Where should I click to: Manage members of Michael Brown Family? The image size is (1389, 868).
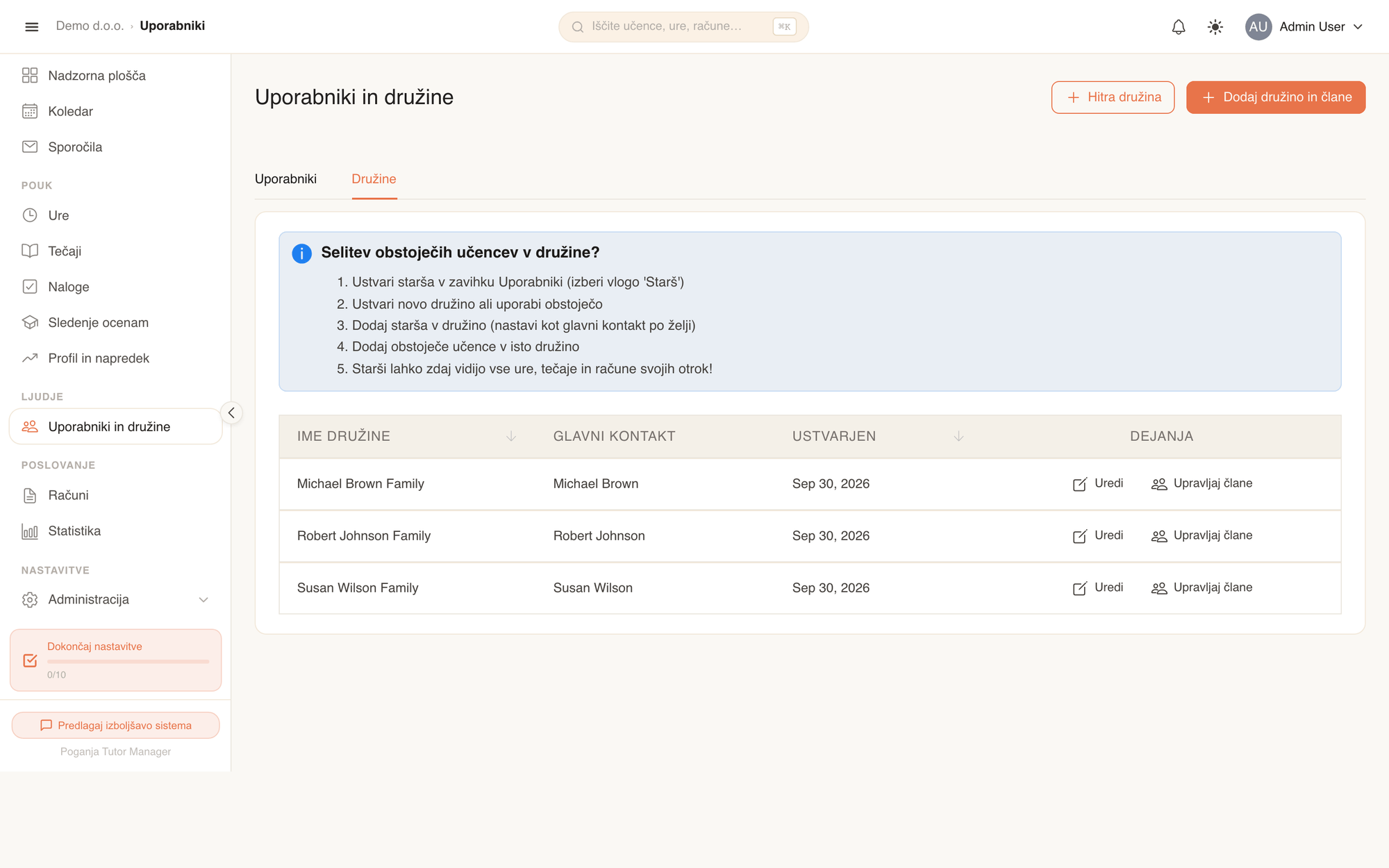pos(1201,483)
